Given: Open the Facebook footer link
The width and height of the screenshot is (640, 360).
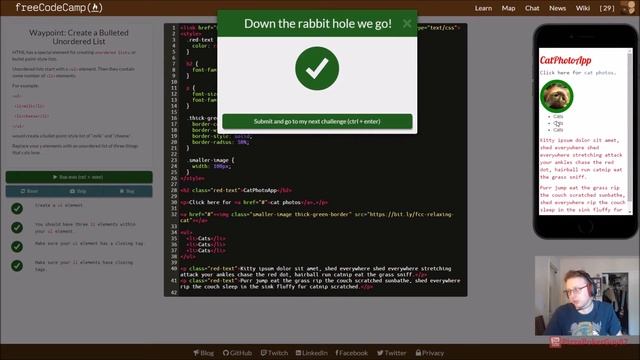Looking at the screenshot, I should [351, 353].
